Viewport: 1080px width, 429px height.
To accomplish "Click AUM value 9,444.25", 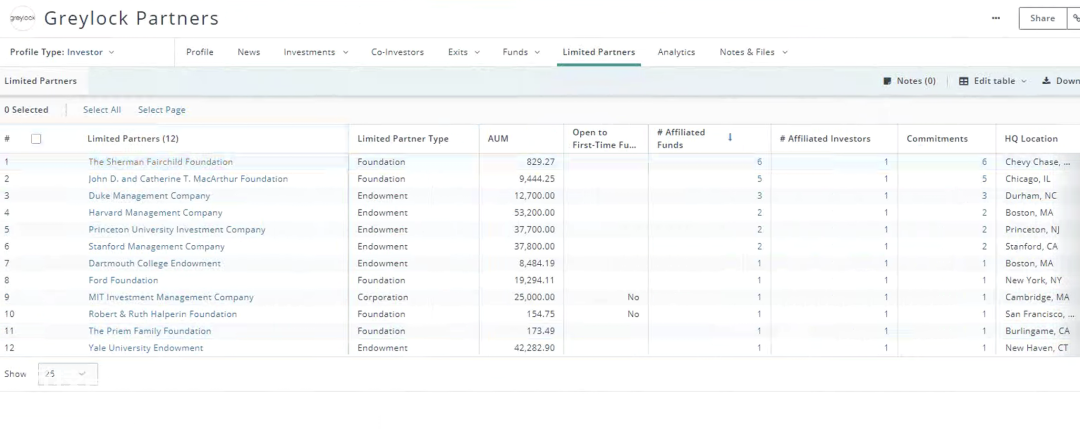I will point(536,179).
